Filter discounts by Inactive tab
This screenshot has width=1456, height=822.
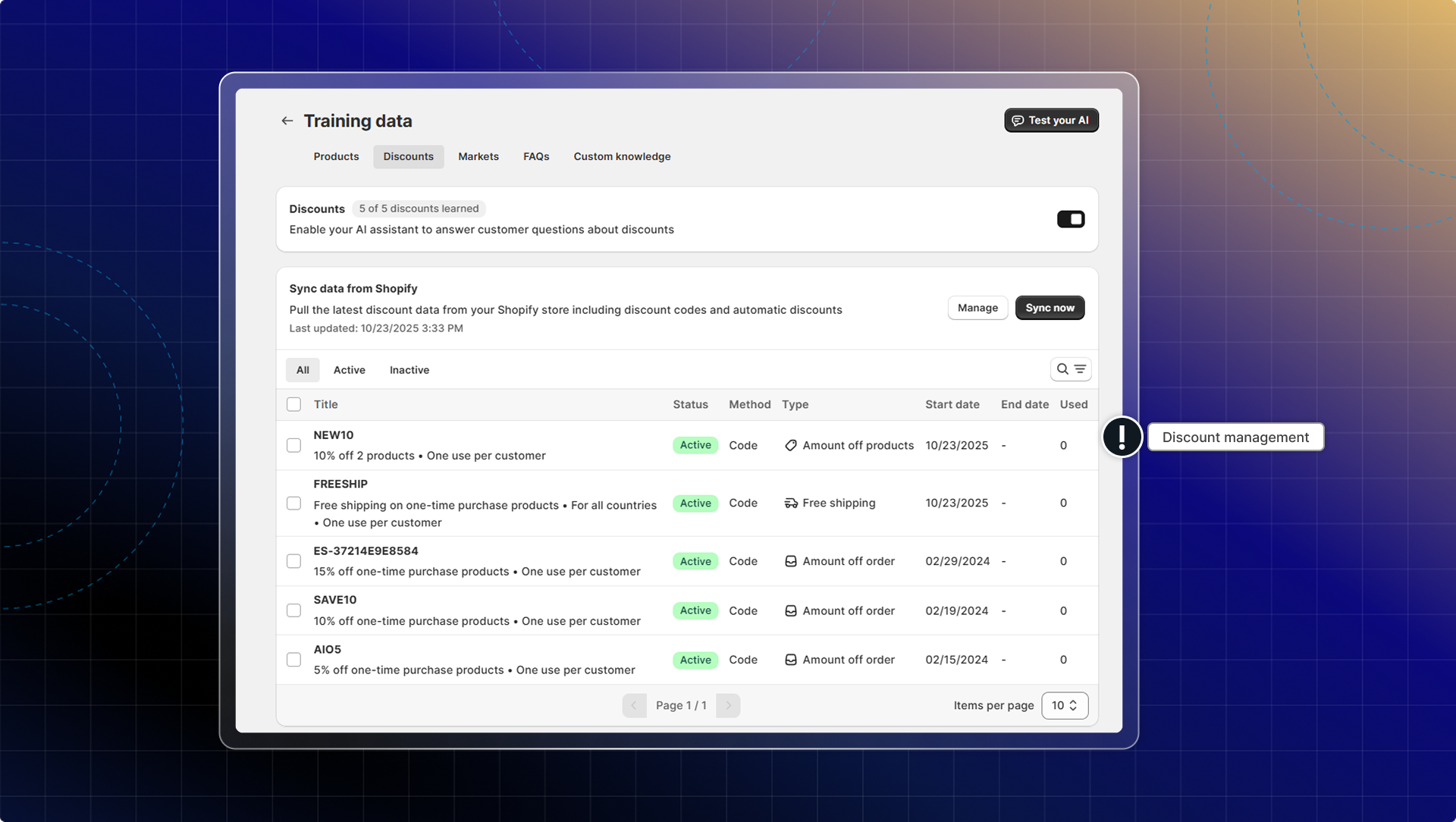(409, 370)
